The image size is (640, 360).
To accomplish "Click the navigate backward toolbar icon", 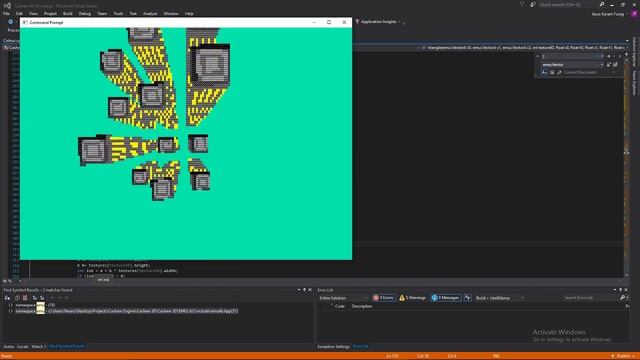I will coord(10,22).
